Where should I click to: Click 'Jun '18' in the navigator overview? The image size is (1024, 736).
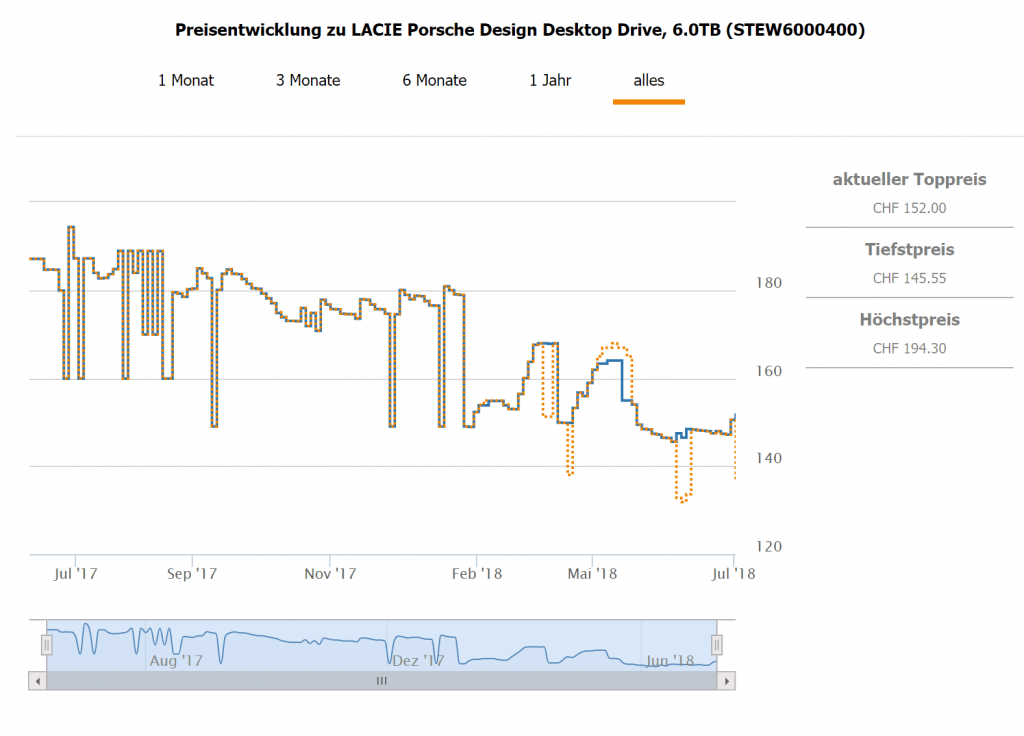(670, 661)
